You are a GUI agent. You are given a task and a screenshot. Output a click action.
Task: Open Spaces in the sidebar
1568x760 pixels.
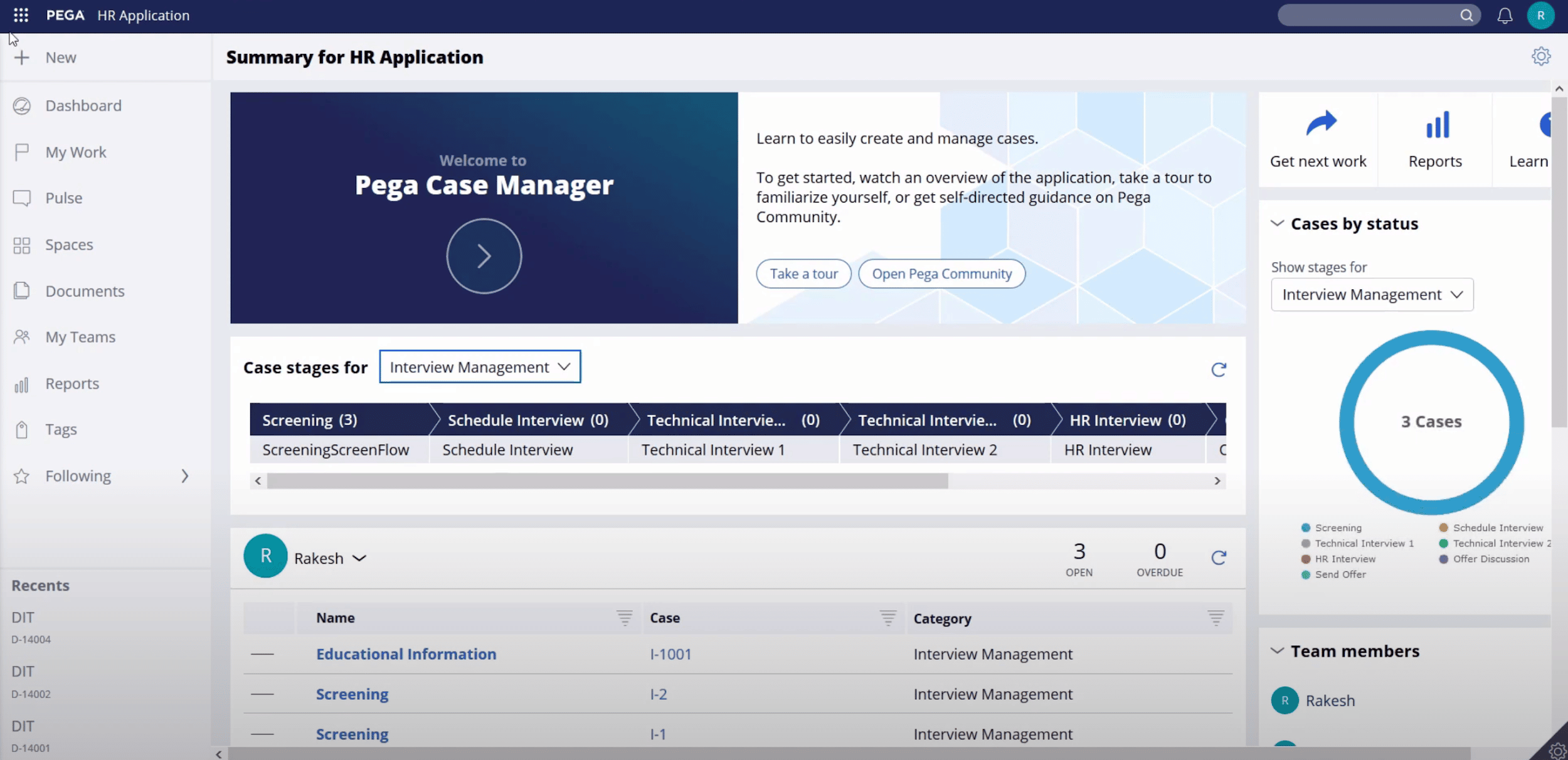pyautogui.click(x=69, y=245)
